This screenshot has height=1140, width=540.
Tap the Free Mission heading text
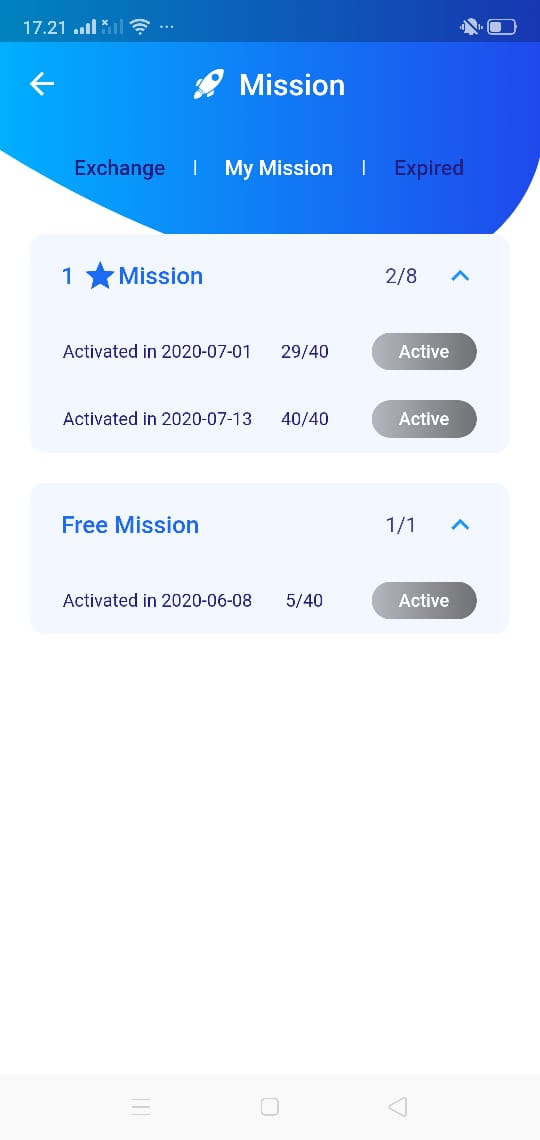(130, 525)
